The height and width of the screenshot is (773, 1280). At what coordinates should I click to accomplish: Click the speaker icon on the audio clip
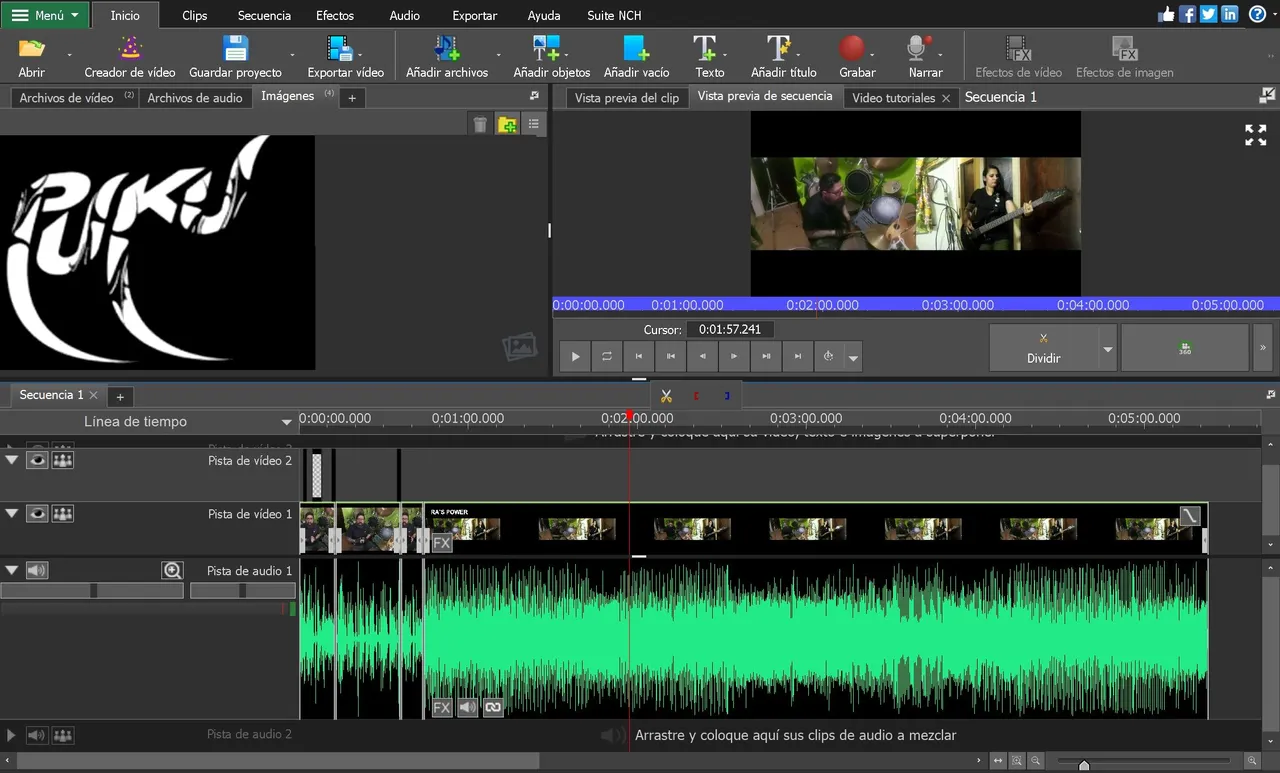[x=467, y=707]
